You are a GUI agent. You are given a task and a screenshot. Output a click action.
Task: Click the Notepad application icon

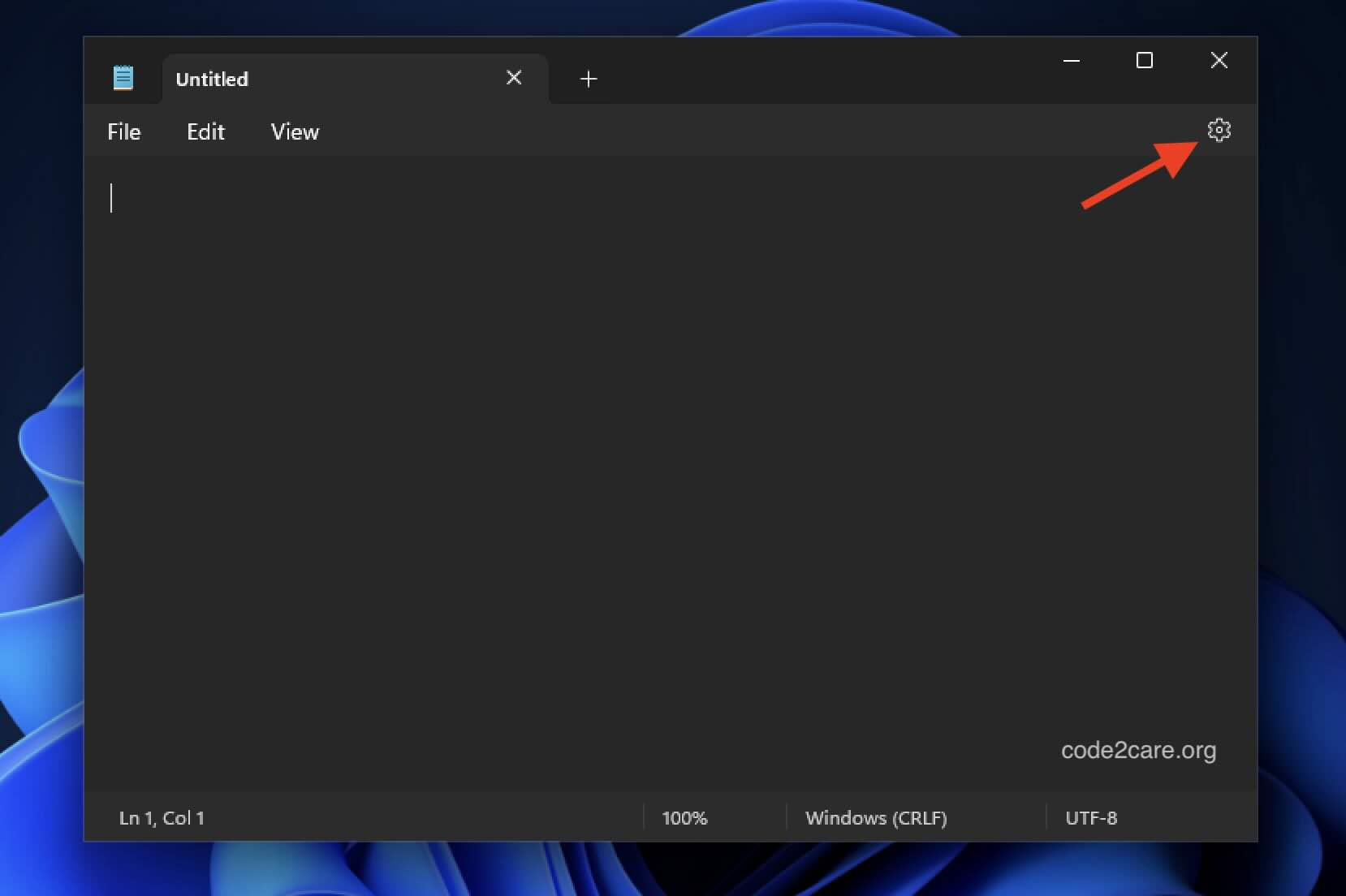123,77
